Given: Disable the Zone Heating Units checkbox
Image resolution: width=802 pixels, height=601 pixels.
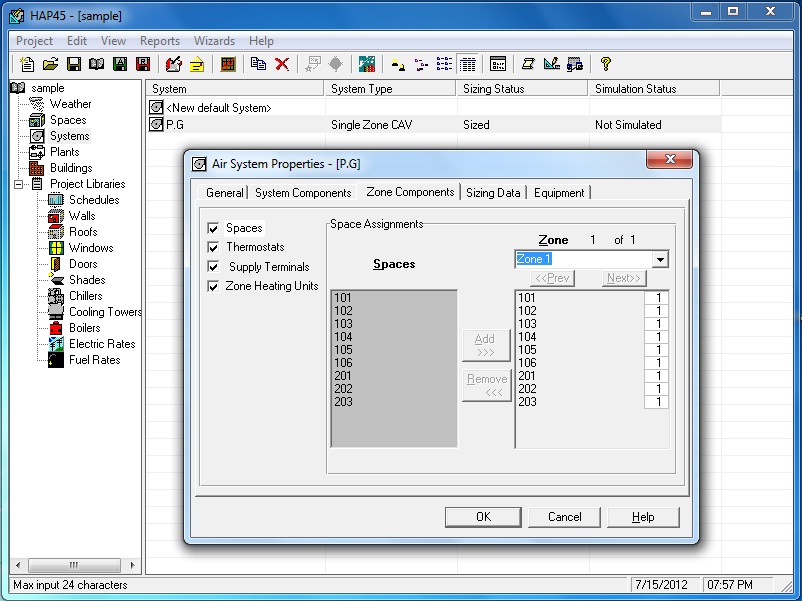Looking at the screenshot, I should pos(213,286).
